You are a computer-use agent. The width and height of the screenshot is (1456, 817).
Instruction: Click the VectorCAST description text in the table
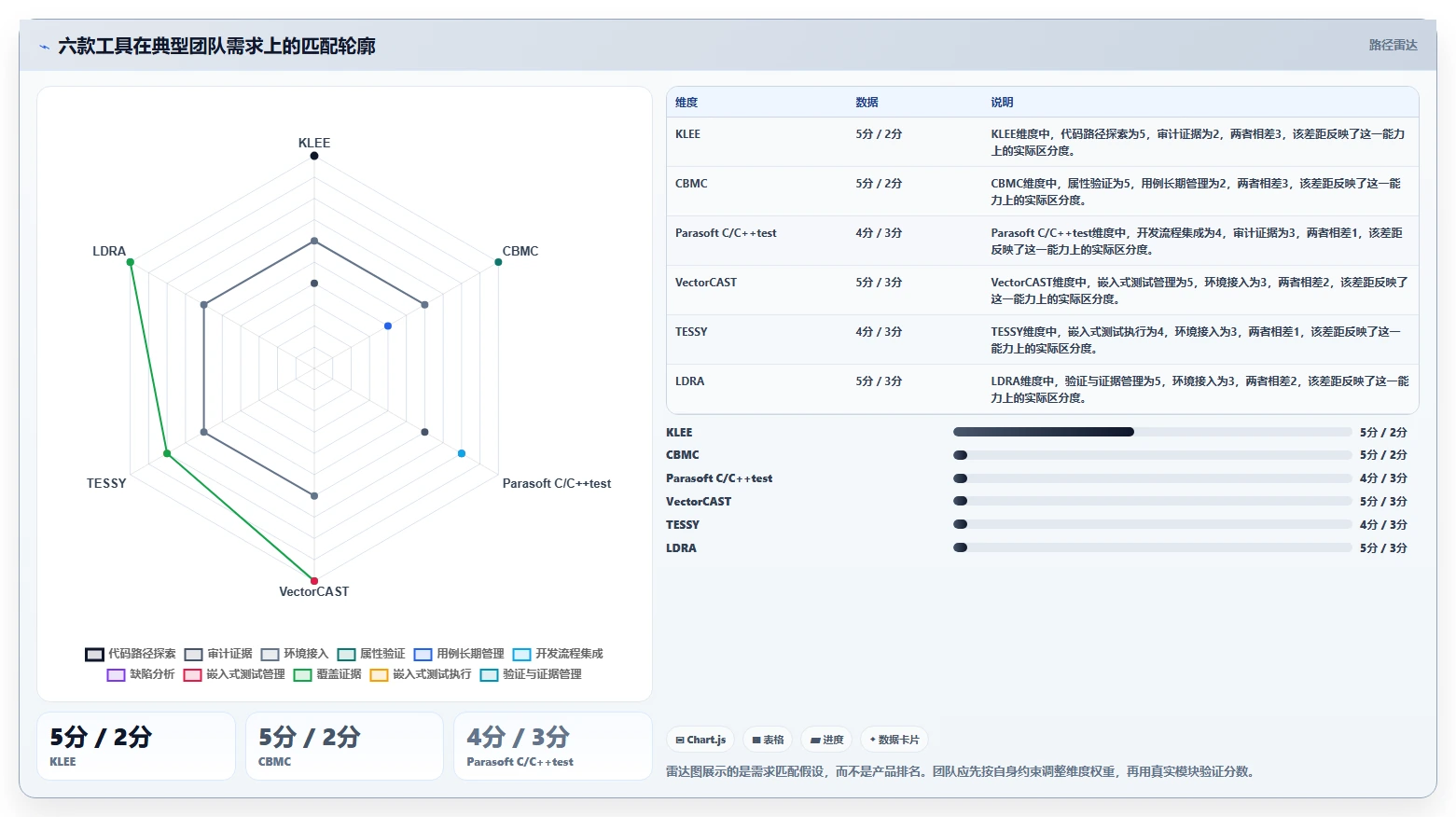pyautogui.click(x=1199, y=291)
